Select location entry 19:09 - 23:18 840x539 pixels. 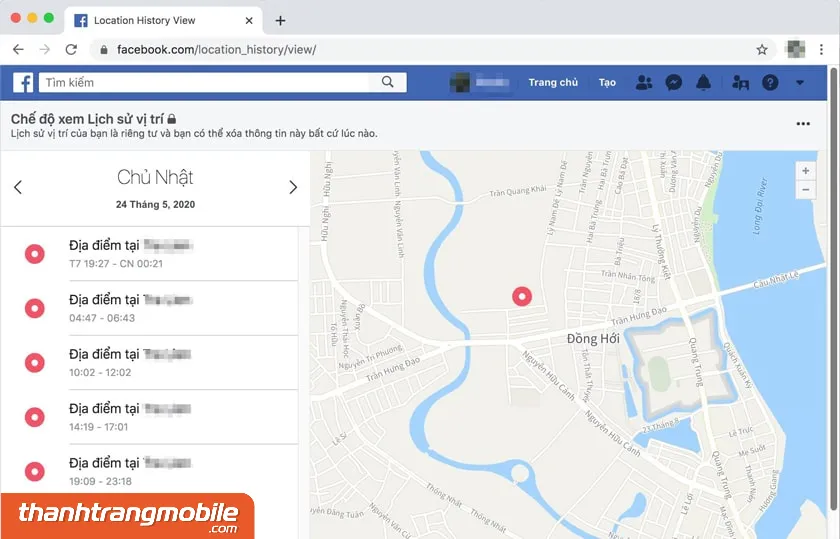pyautogui.click(x=149, y=469)
